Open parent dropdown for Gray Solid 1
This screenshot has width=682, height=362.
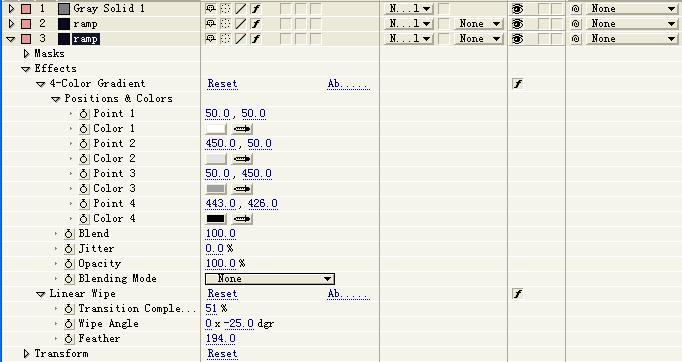tap(631, 9)
